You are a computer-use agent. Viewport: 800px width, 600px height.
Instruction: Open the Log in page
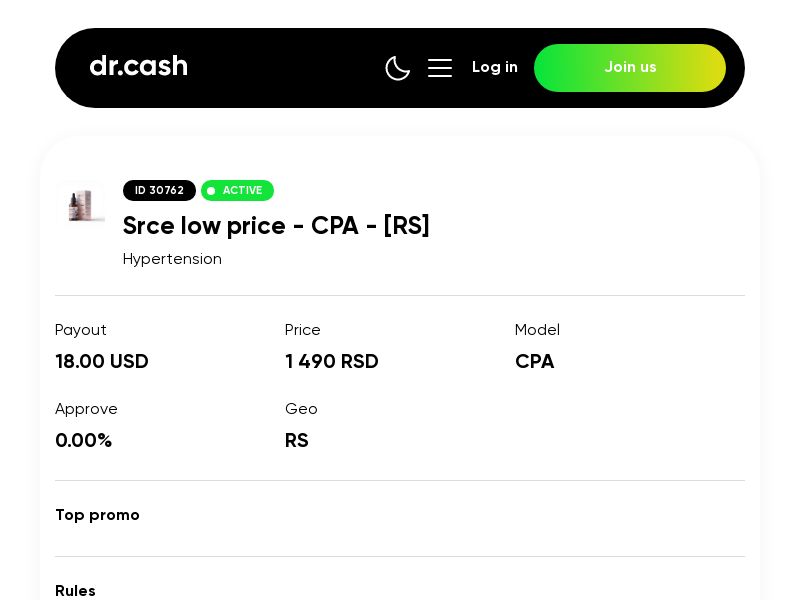coord(495,67)
